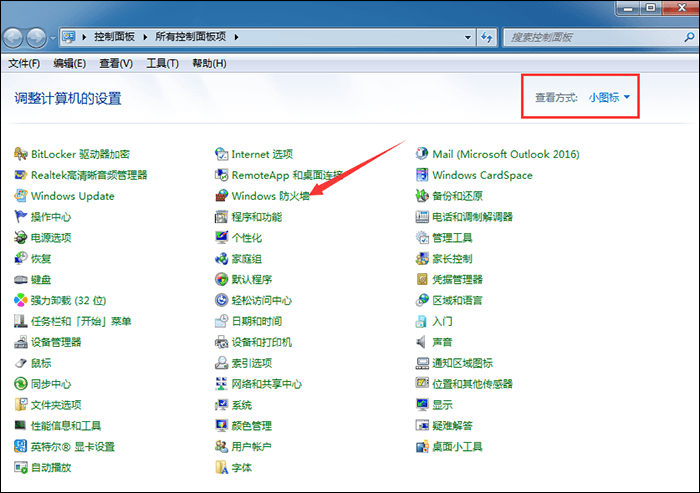
Task: Click the 程序和功能 link
Action: [x=256, y=217]
